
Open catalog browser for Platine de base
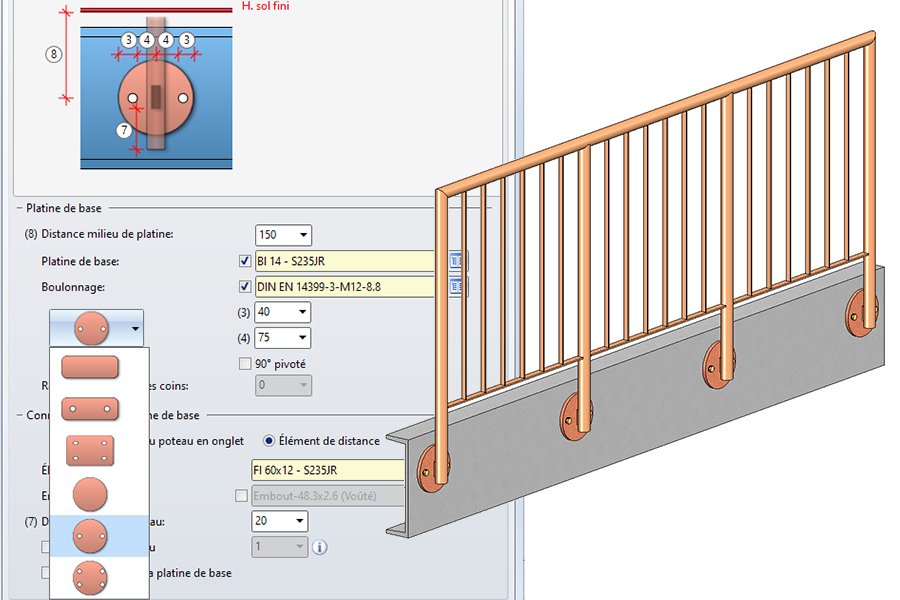(458, 261)
